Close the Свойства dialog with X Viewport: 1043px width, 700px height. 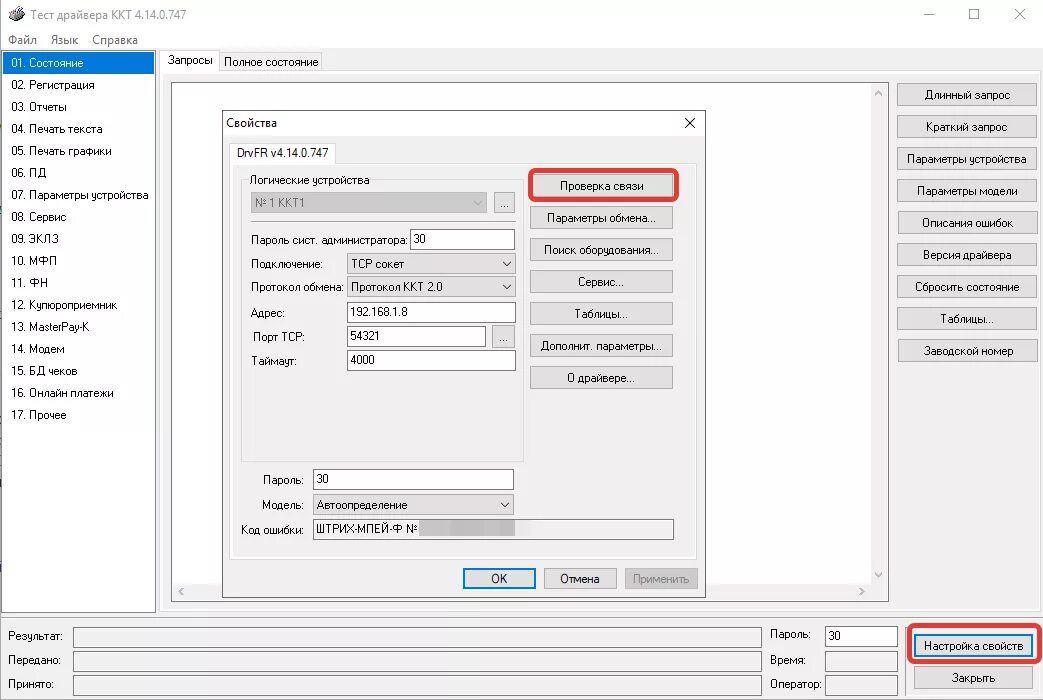click(x=690, y=123)
